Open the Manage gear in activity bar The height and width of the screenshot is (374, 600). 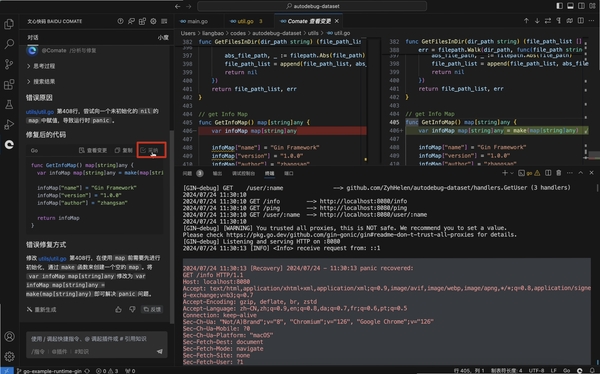point(9,356)
